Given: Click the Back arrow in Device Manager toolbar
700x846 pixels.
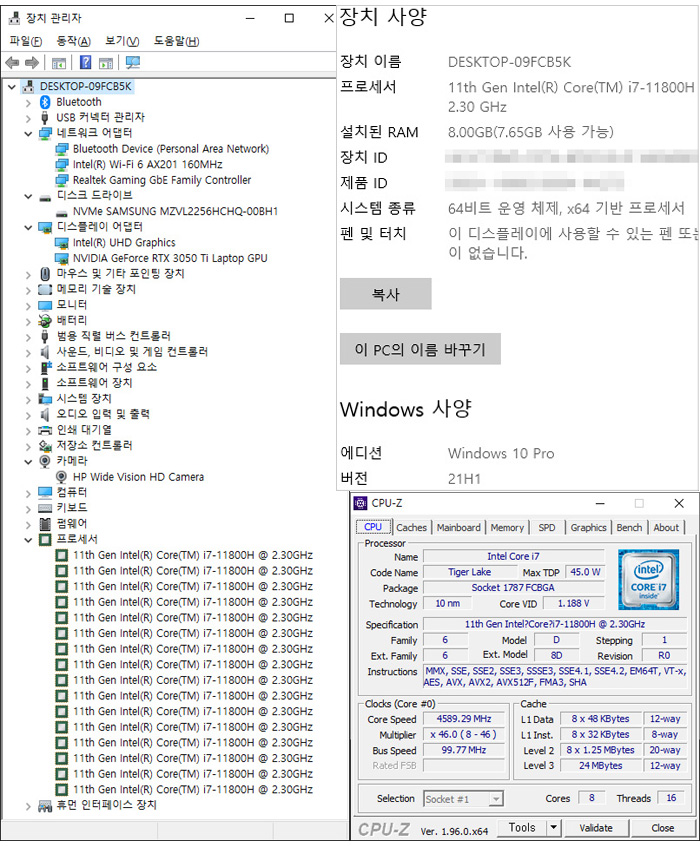Looking at the screenshot, I should [x=12, y=63].
